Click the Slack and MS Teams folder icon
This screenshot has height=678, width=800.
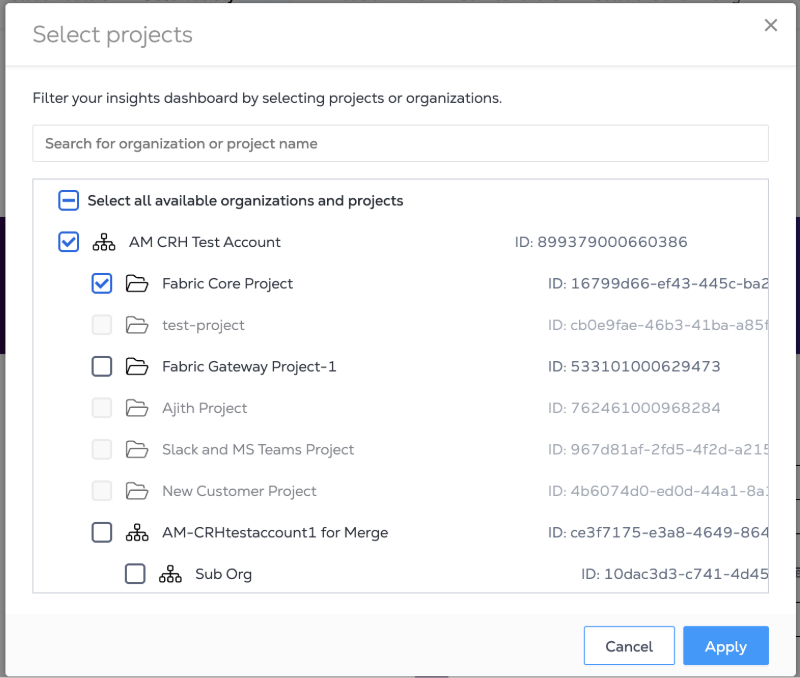click(x=137, y=449)
